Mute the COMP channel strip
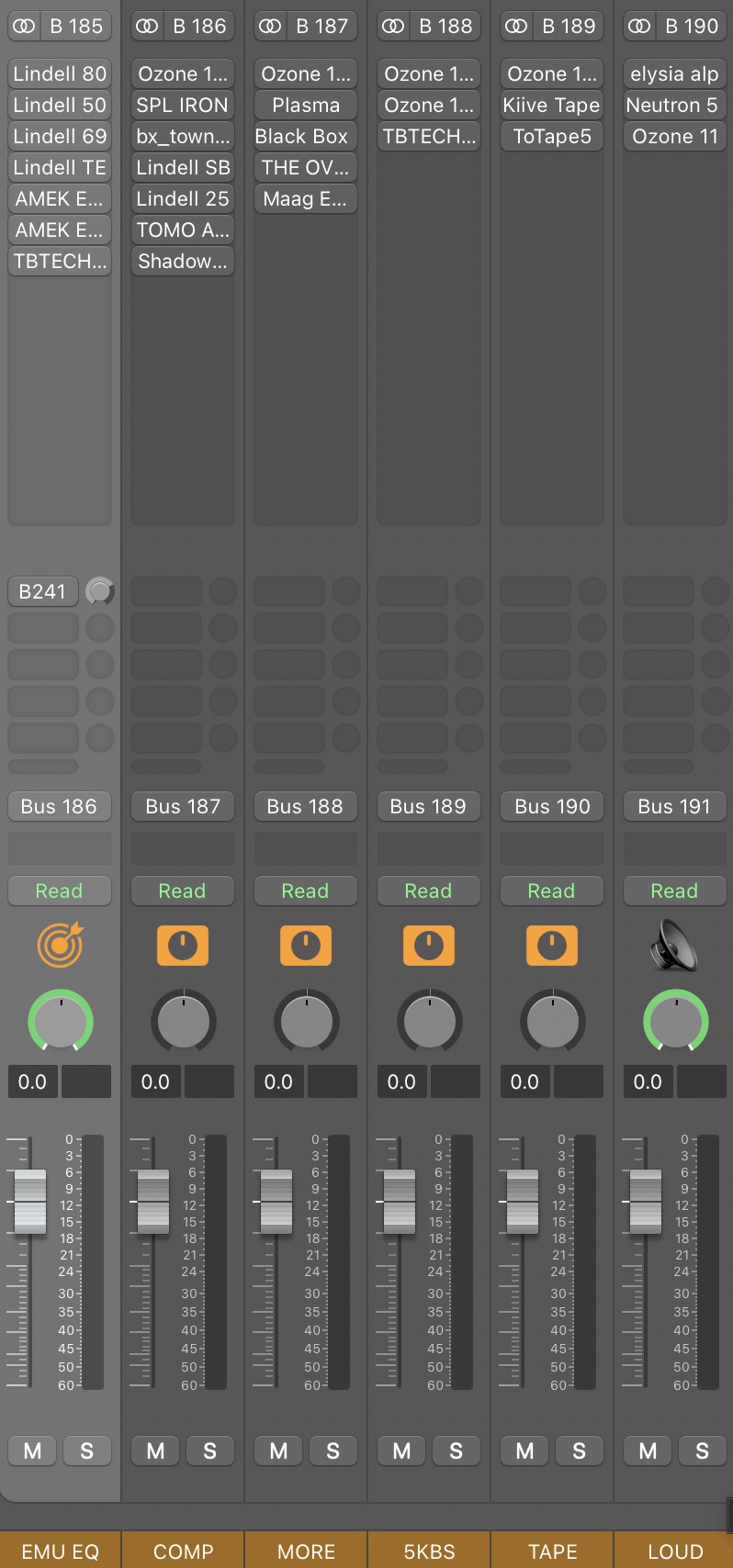 pyautogui.click(x=155, y=1450)
